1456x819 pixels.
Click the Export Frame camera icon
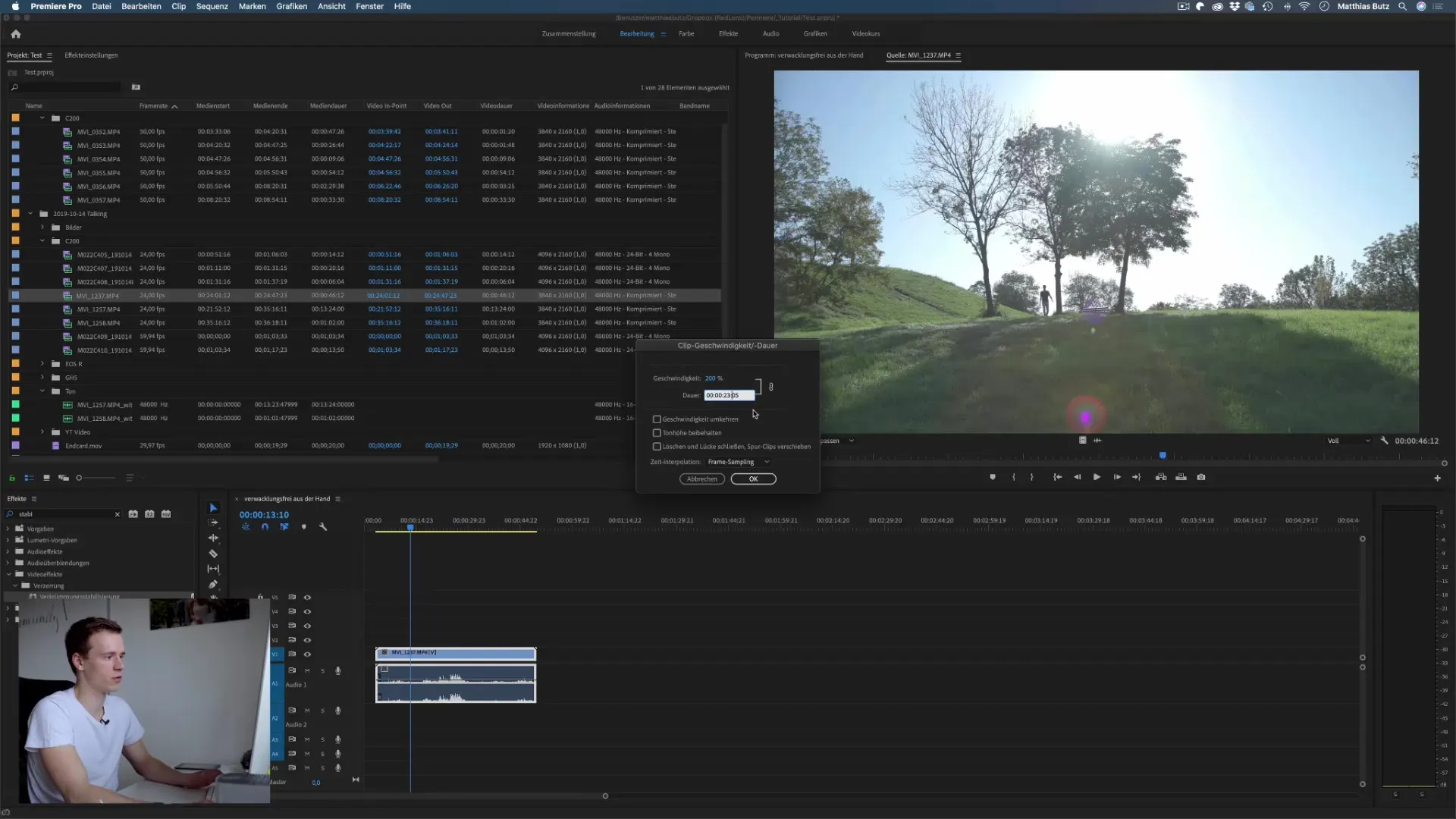[1201, 477]
